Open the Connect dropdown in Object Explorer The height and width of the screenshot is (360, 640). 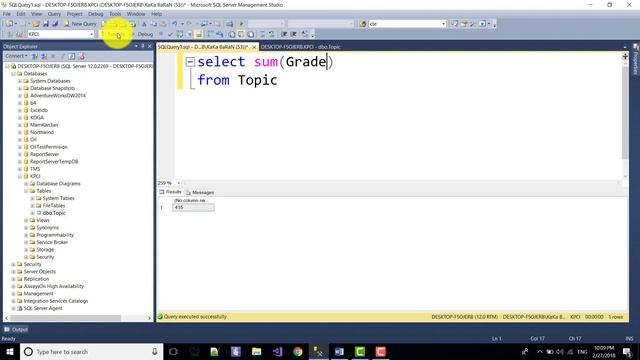[x=17, y=56]
